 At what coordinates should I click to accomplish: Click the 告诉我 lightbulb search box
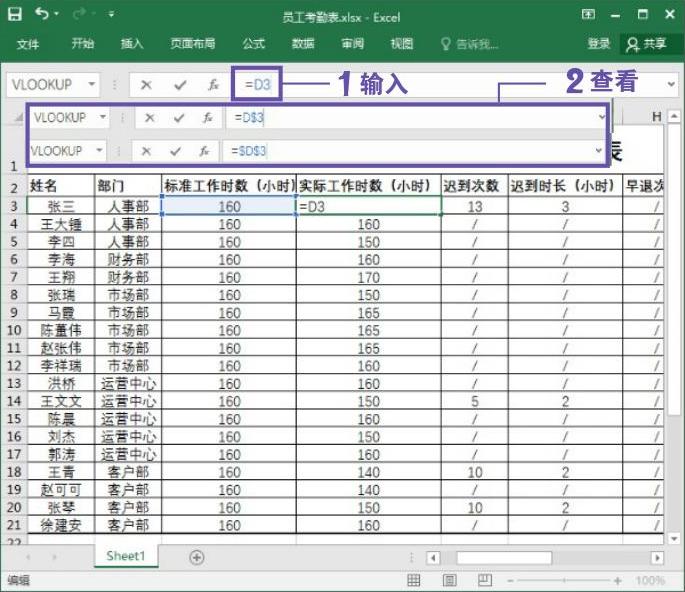470,44
